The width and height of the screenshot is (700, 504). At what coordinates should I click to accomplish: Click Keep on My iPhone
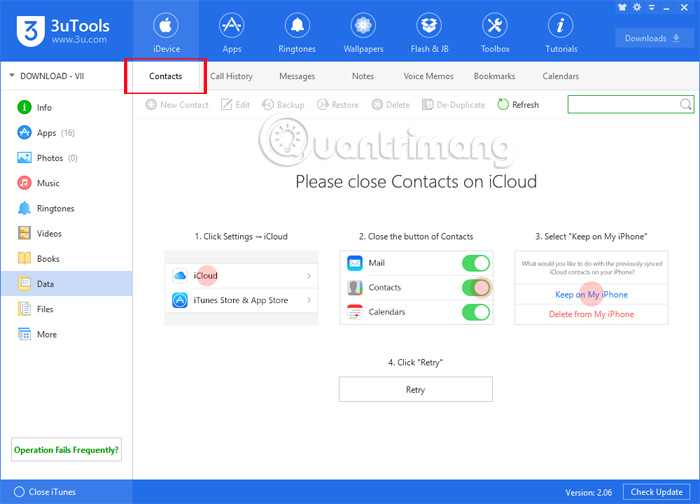pos(591,295)
